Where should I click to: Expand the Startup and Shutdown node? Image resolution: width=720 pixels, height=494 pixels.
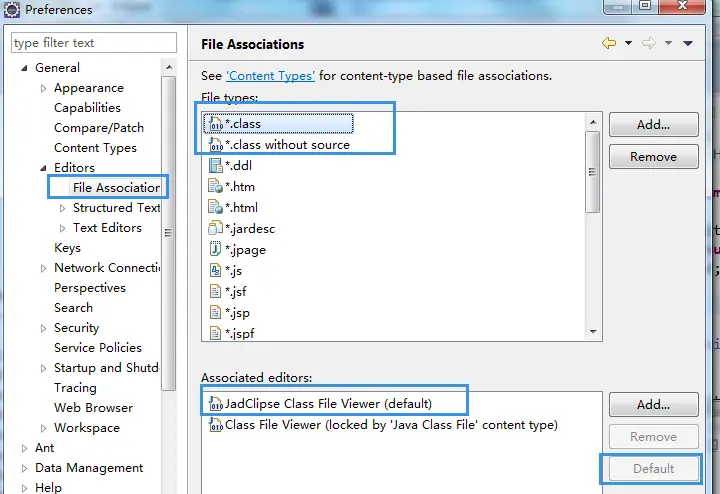[43, 368]
